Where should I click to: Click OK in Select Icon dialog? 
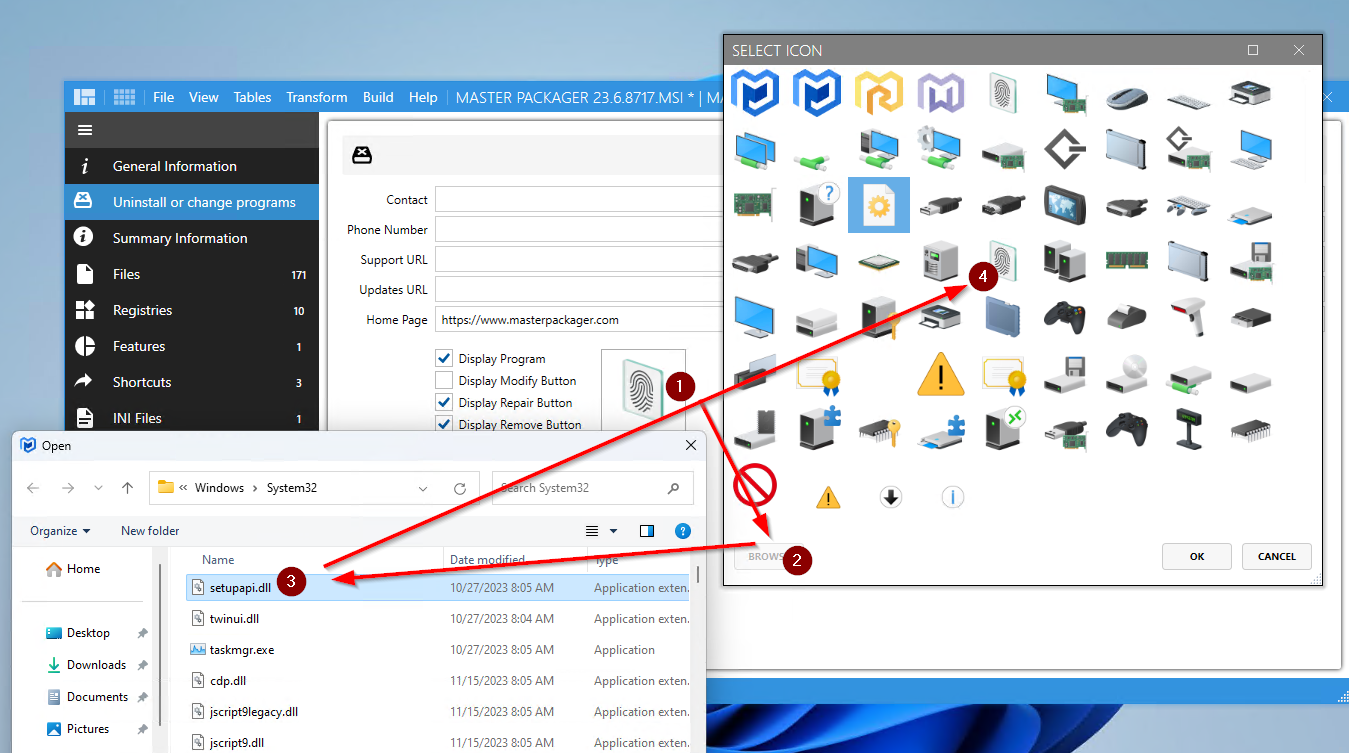tap(1197, 556)
